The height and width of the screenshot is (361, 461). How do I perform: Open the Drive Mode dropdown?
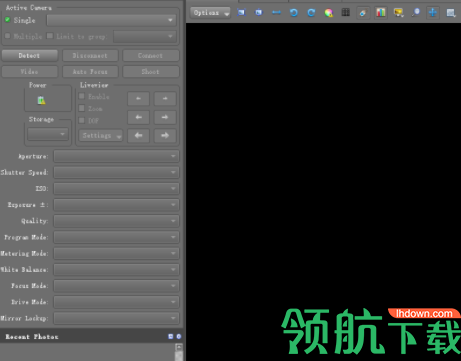[116, 302]
